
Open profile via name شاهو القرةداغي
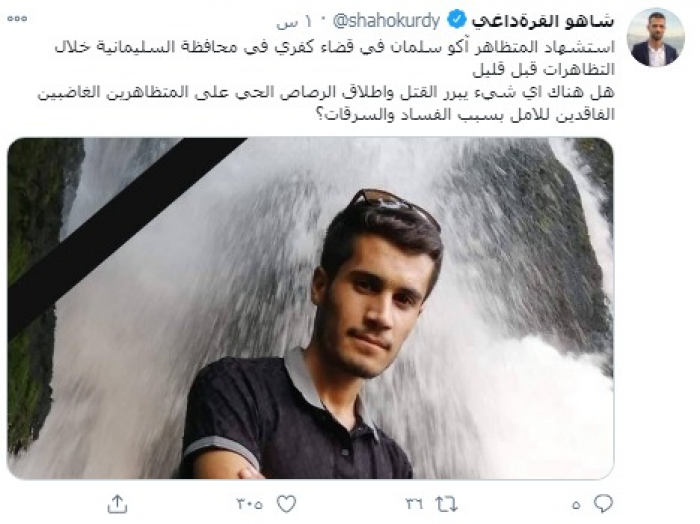click(x=543, y=21)
